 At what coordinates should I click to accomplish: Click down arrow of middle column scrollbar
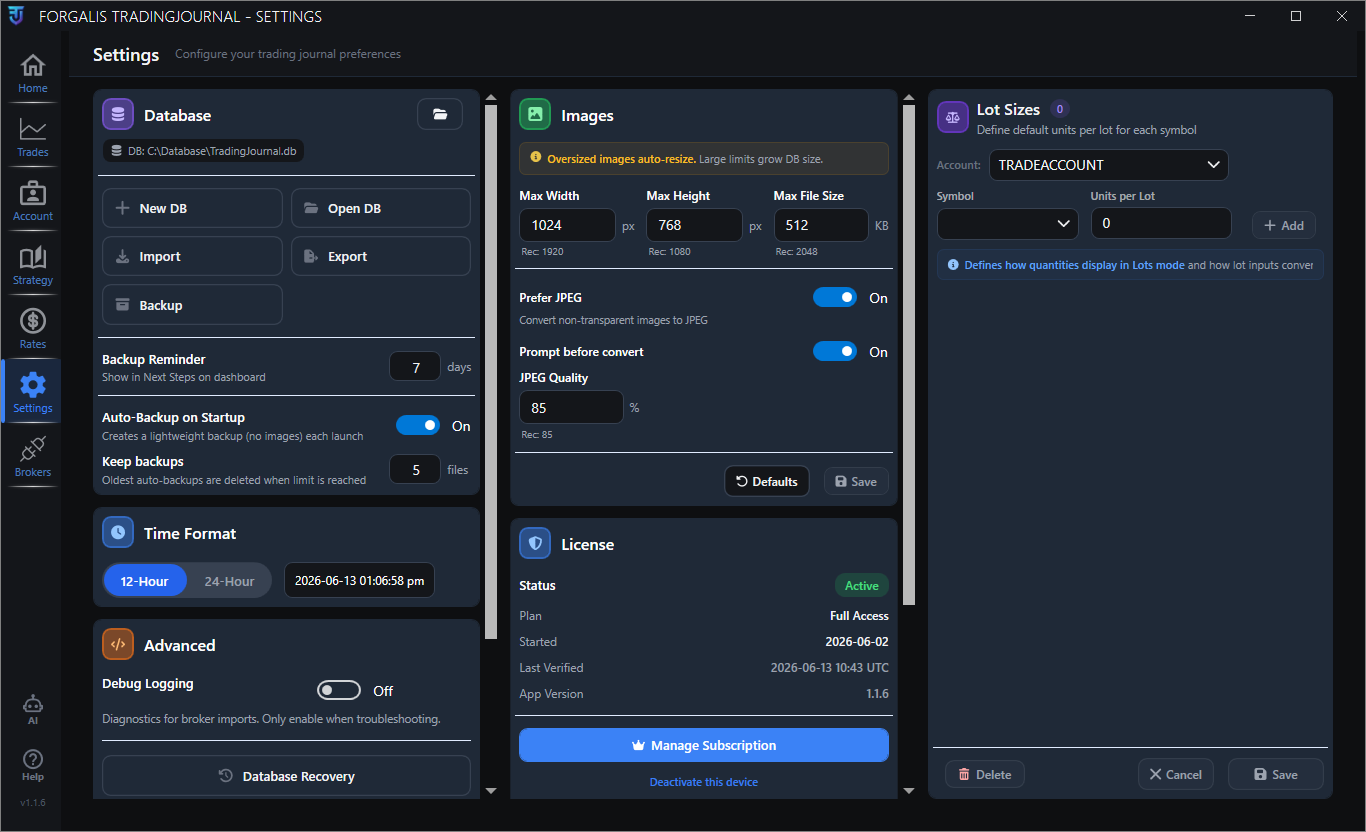click(909, 790)
